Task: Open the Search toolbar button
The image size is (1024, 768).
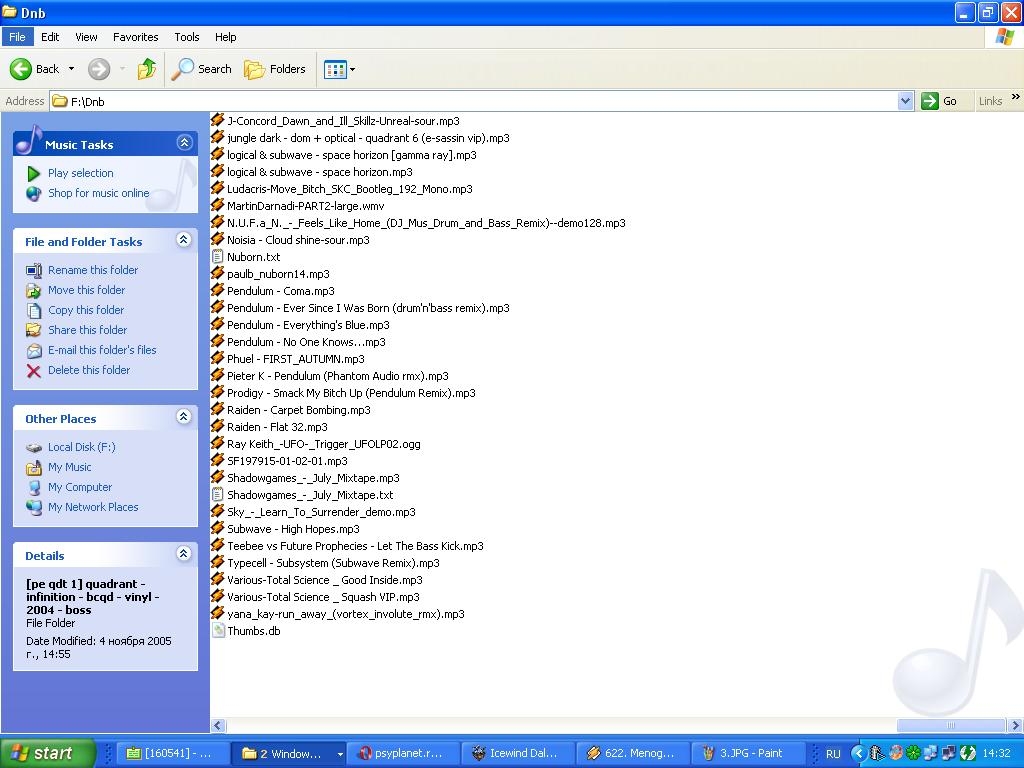Action: pos(202,69)
